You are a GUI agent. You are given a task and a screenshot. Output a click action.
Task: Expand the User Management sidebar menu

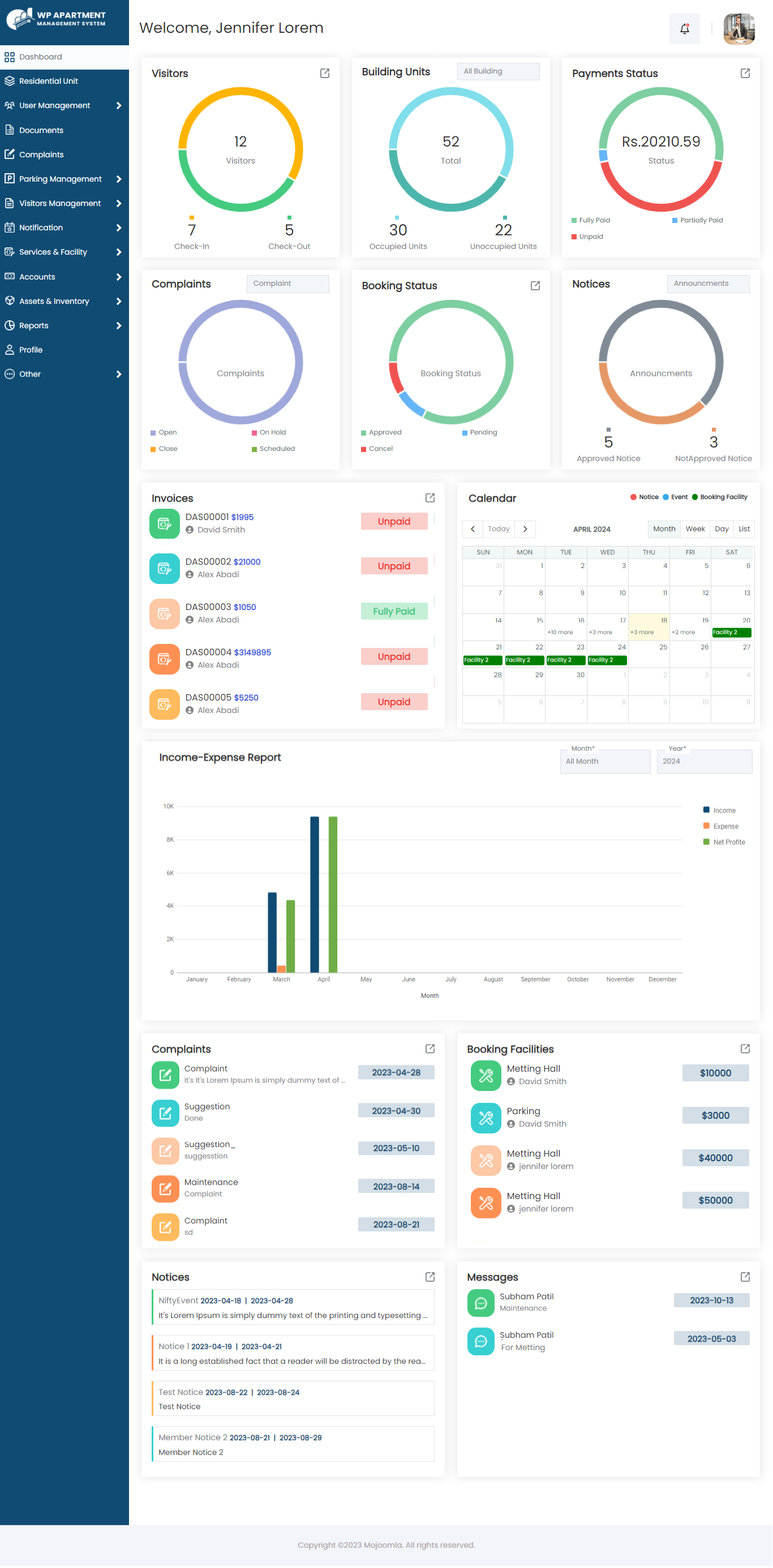point(65,105)
